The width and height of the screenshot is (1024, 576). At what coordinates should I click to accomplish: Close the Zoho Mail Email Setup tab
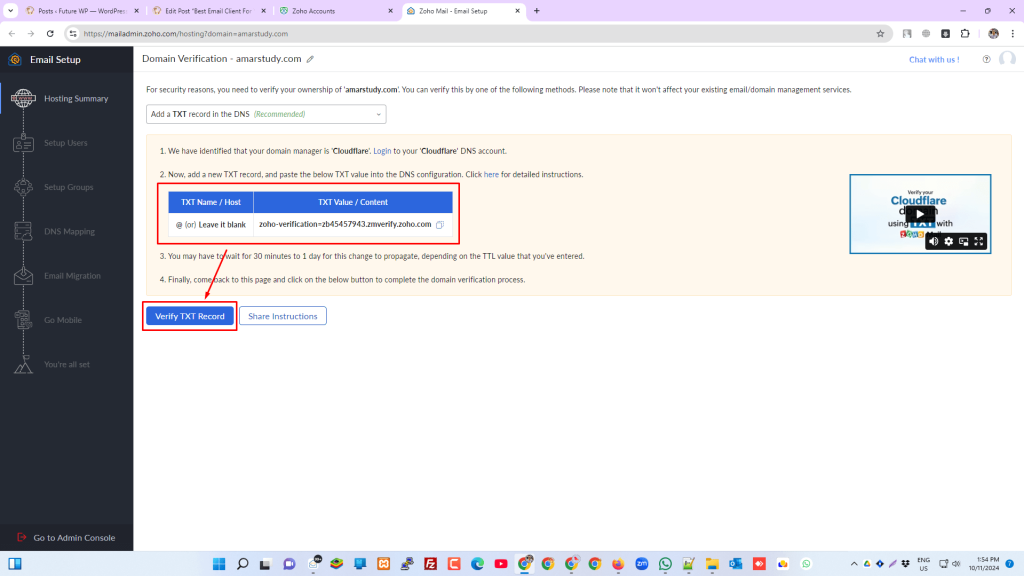tap(517, 11)
